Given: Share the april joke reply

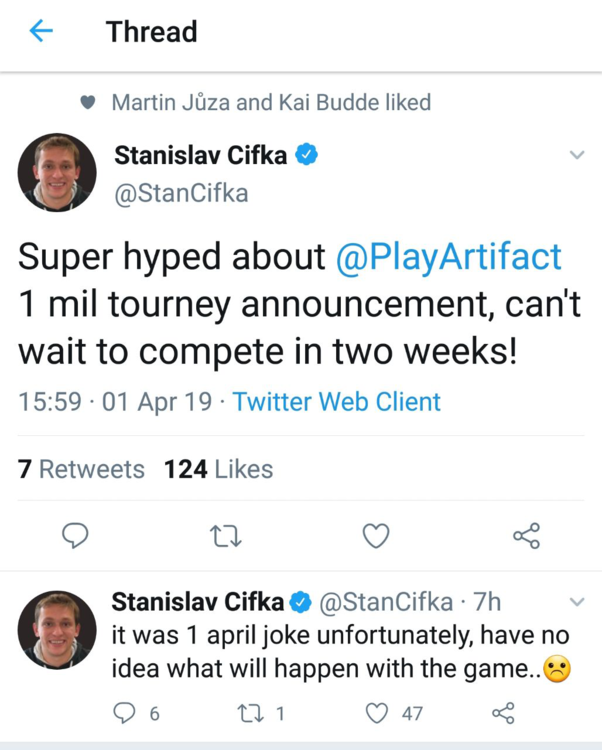Looking at the screenshot, I should (x=503, y=713).
